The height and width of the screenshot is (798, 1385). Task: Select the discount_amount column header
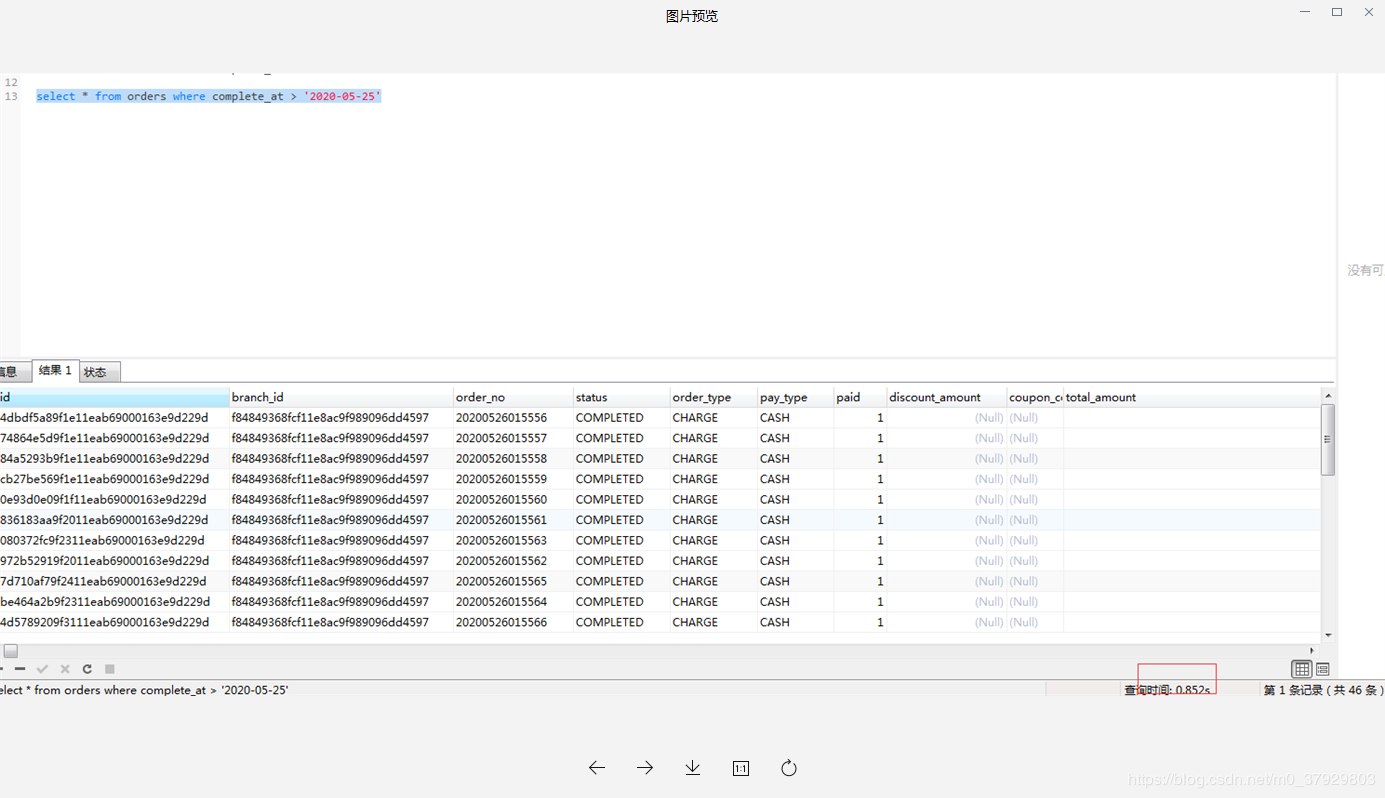tap(947, 397)
